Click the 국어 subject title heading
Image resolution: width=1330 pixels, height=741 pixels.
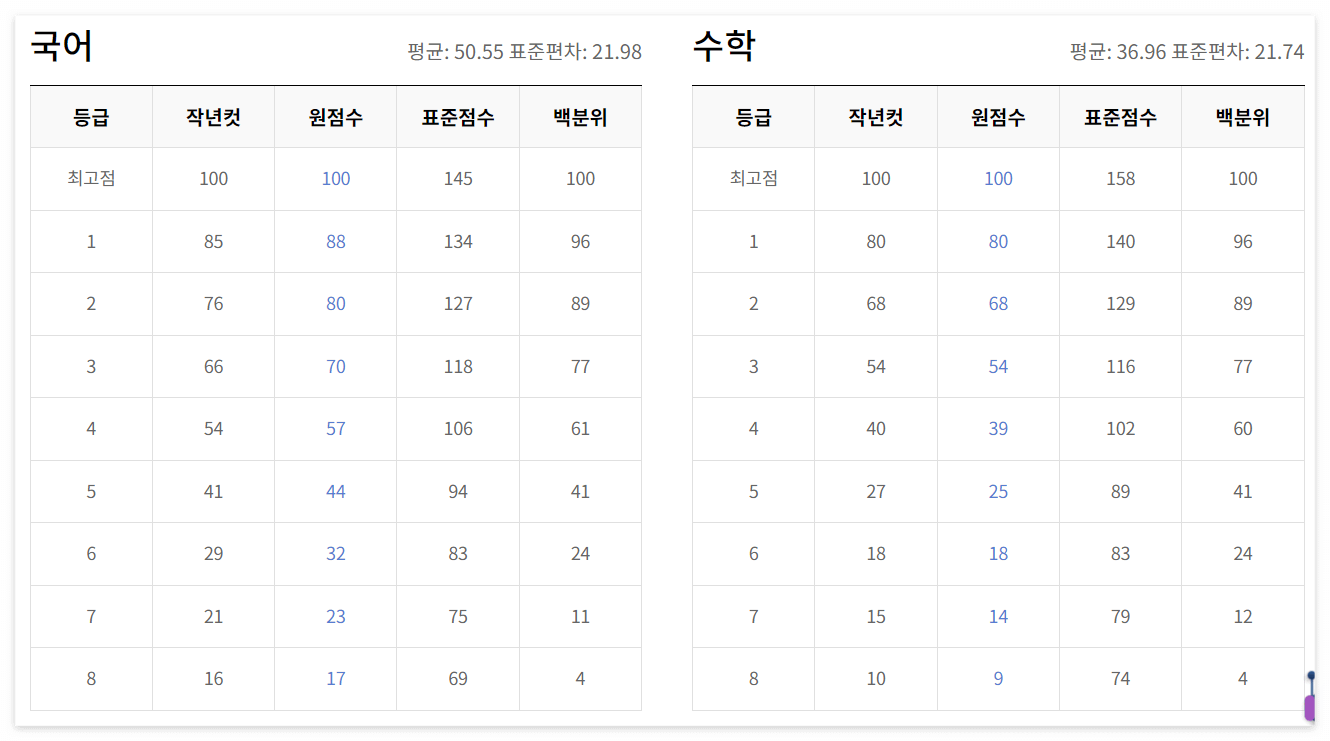61,47
